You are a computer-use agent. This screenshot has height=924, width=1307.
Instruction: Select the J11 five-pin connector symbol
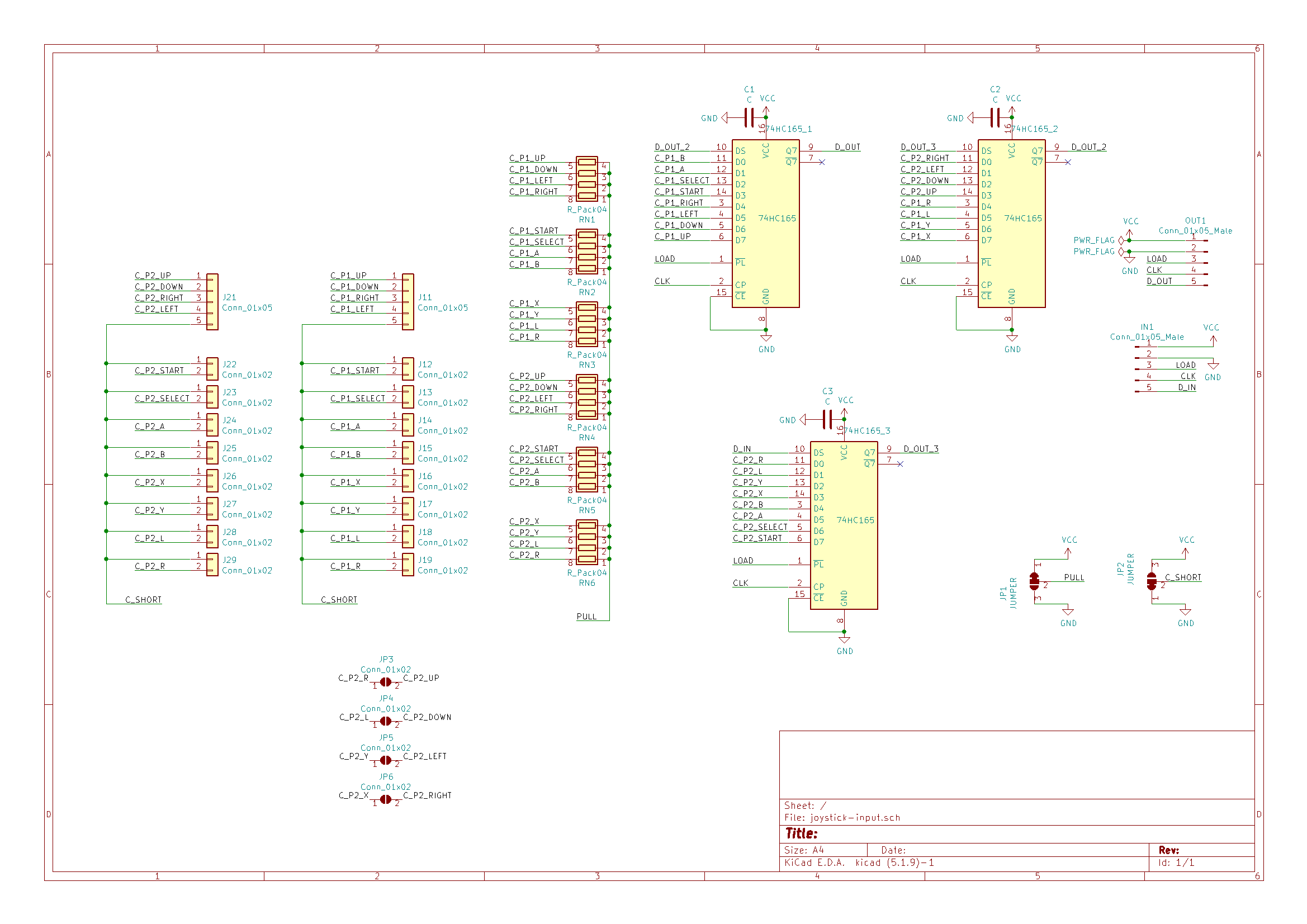tap(408, 302)
